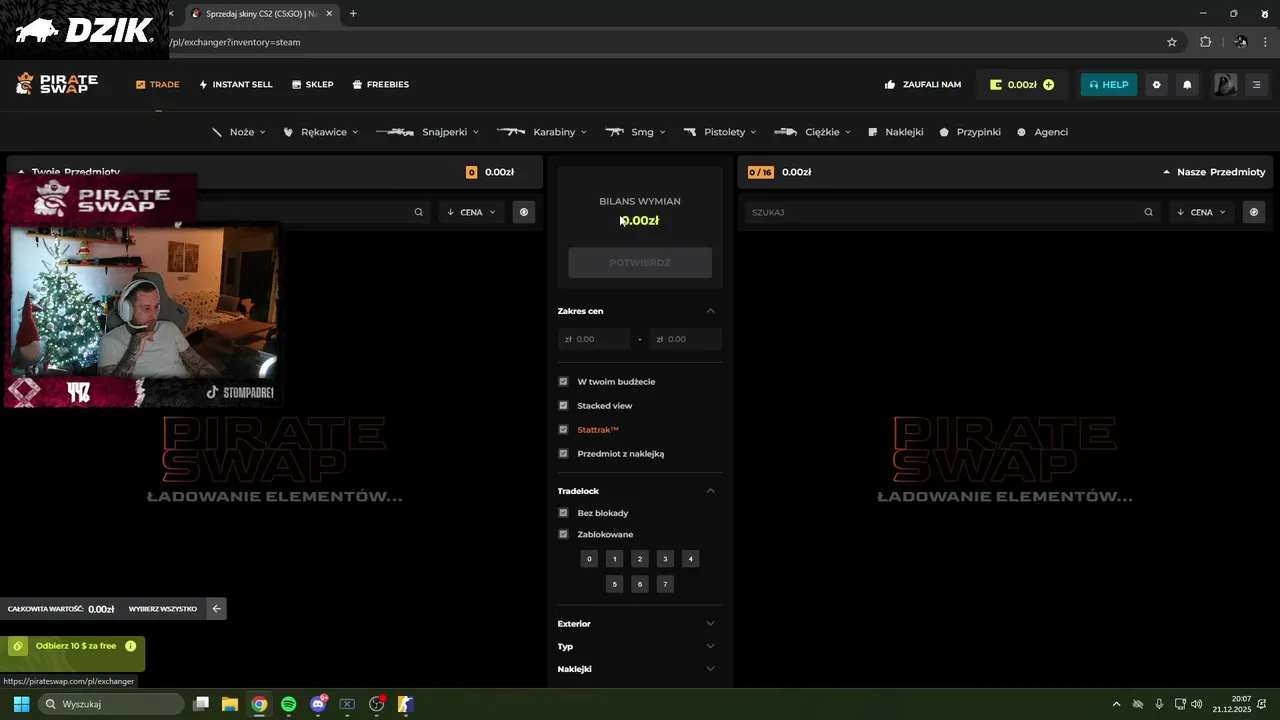Open the FREEBIES page

click(381, 85)
